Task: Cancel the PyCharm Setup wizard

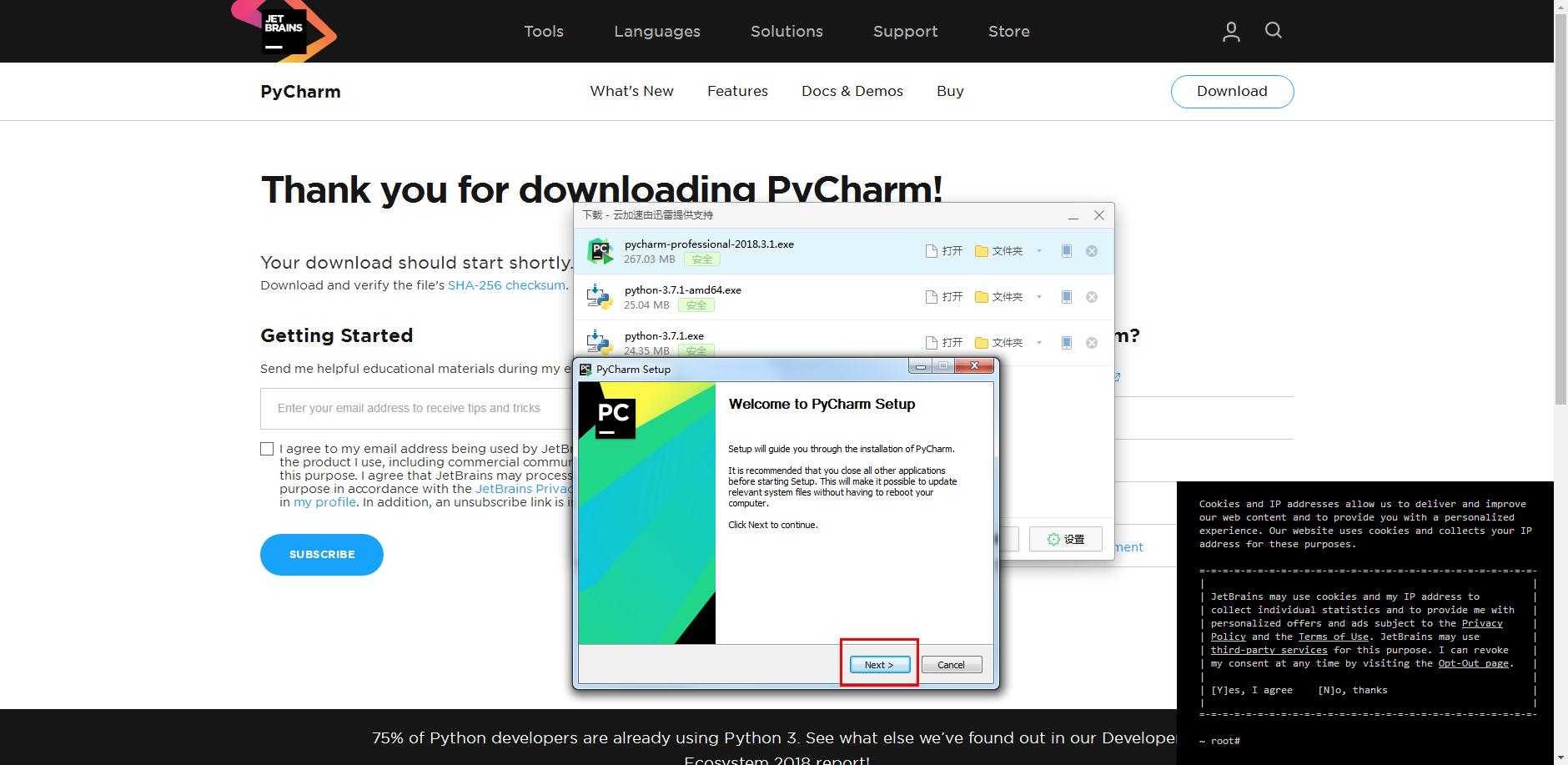Action: pos(952,665)
